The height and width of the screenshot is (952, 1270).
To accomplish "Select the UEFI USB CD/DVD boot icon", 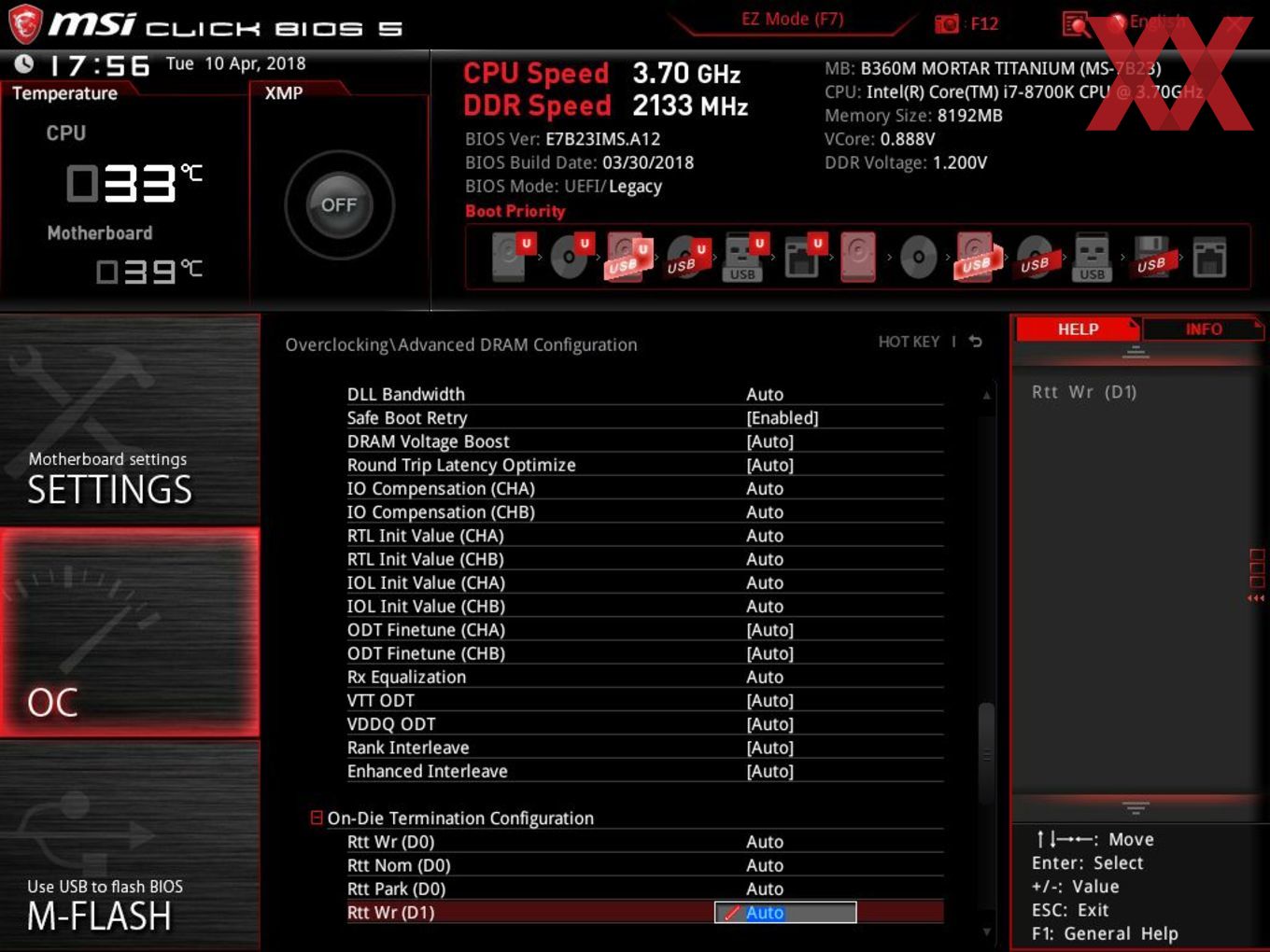I will (x=687, y=257).
